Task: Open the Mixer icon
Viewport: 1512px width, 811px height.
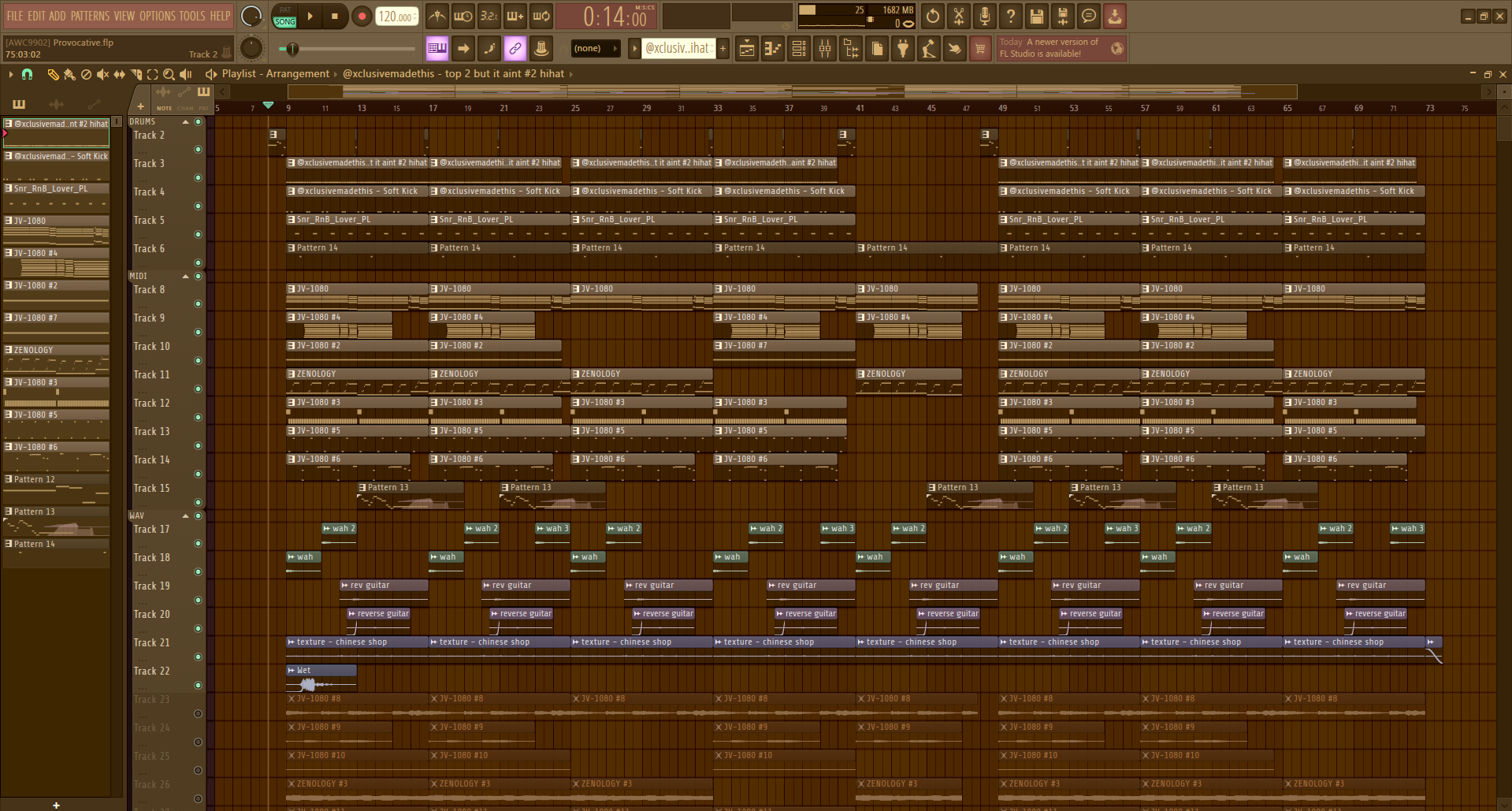Action: pos(825,49)
